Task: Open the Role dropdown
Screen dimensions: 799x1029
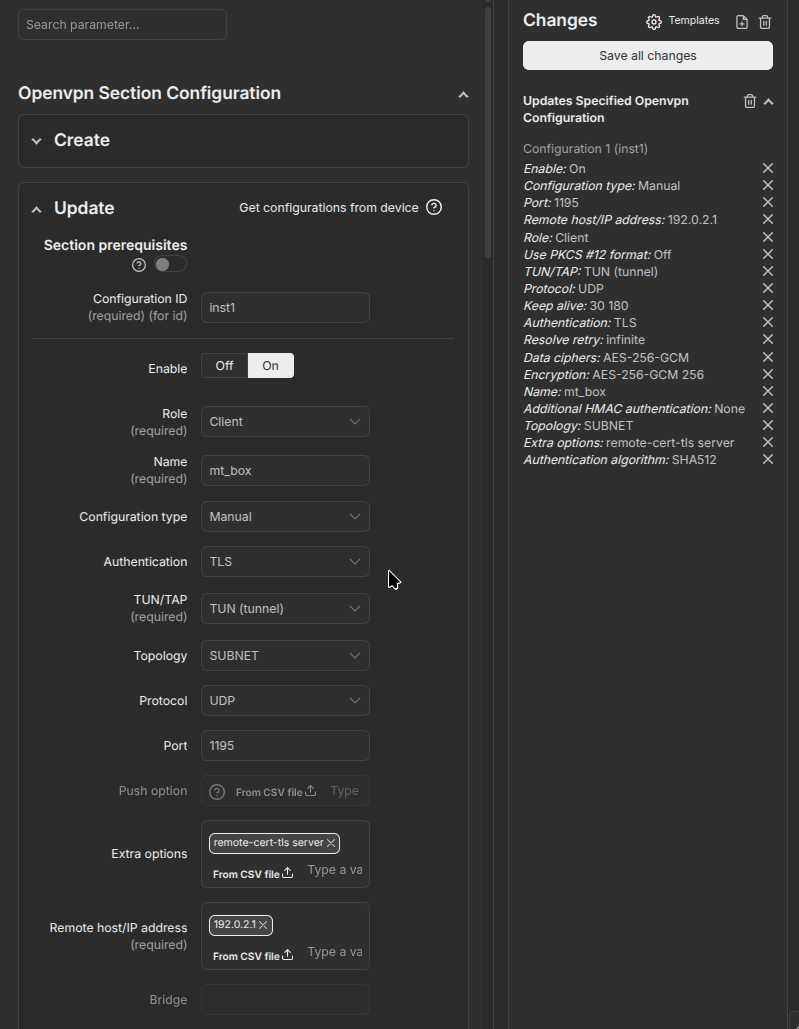Action: (285, 422)
